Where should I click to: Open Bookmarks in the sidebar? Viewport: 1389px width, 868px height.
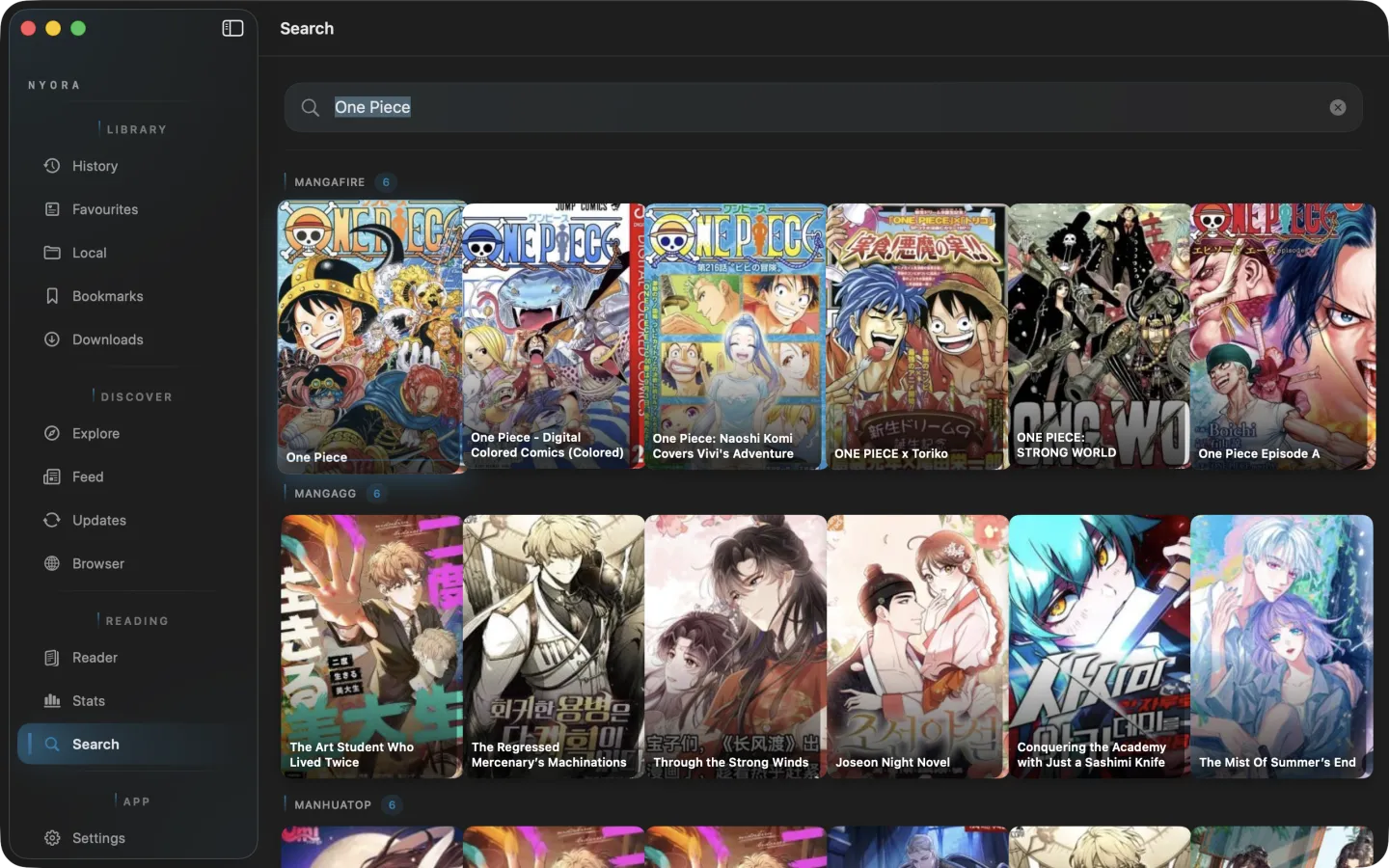(x=130, y=296)
